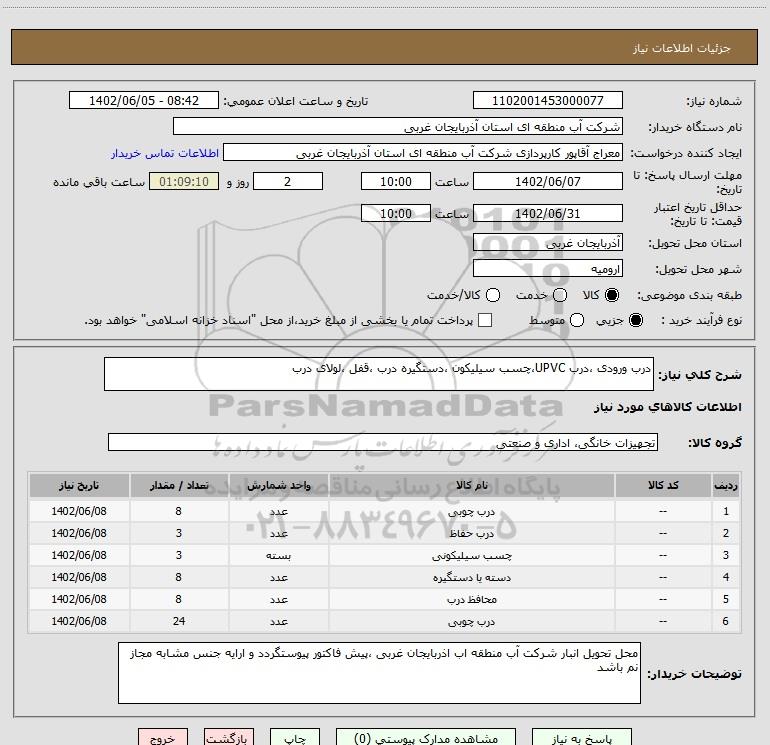Click item name چسب سیلیکونی in row 3
770x745 pixels.
(x=471, y=555)
